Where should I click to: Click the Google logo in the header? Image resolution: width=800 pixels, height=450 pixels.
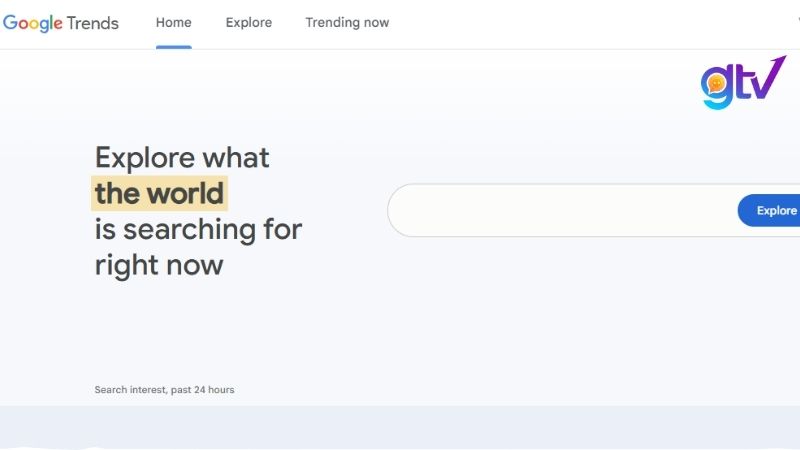[31, 23]
